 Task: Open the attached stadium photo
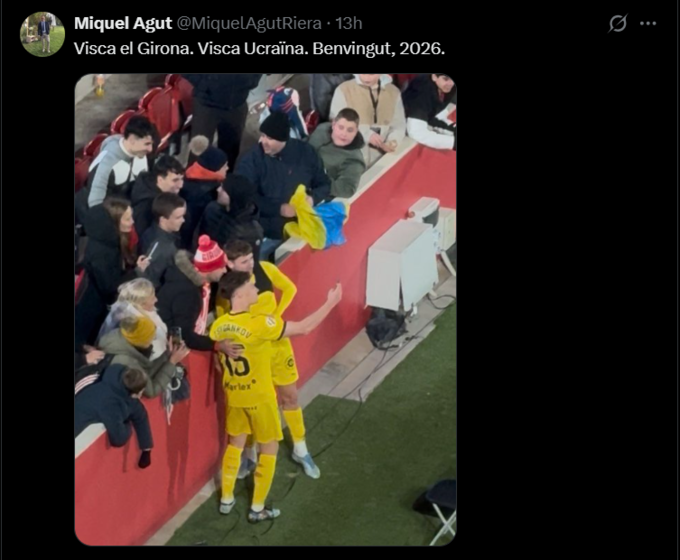pos(265,309)
